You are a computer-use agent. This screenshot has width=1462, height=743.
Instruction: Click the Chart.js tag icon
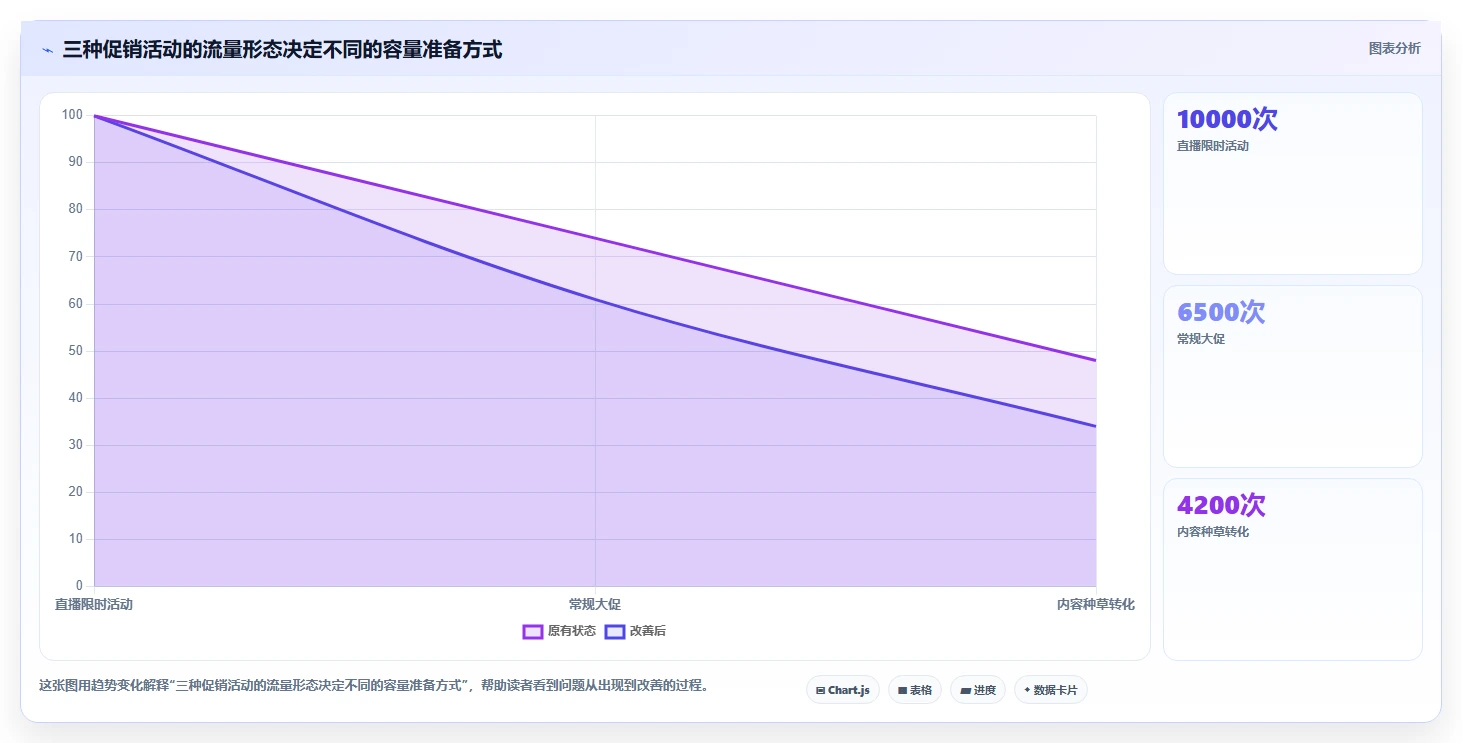coord(820,690)
